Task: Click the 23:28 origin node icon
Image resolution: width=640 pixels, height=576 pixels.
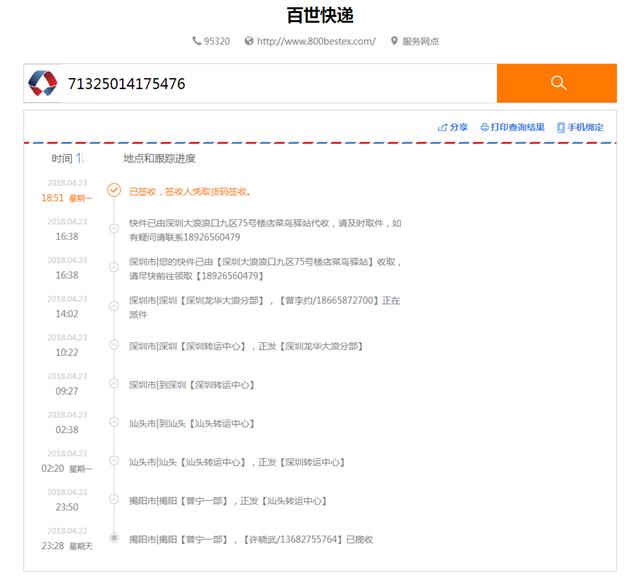Action: click(114, 538)
